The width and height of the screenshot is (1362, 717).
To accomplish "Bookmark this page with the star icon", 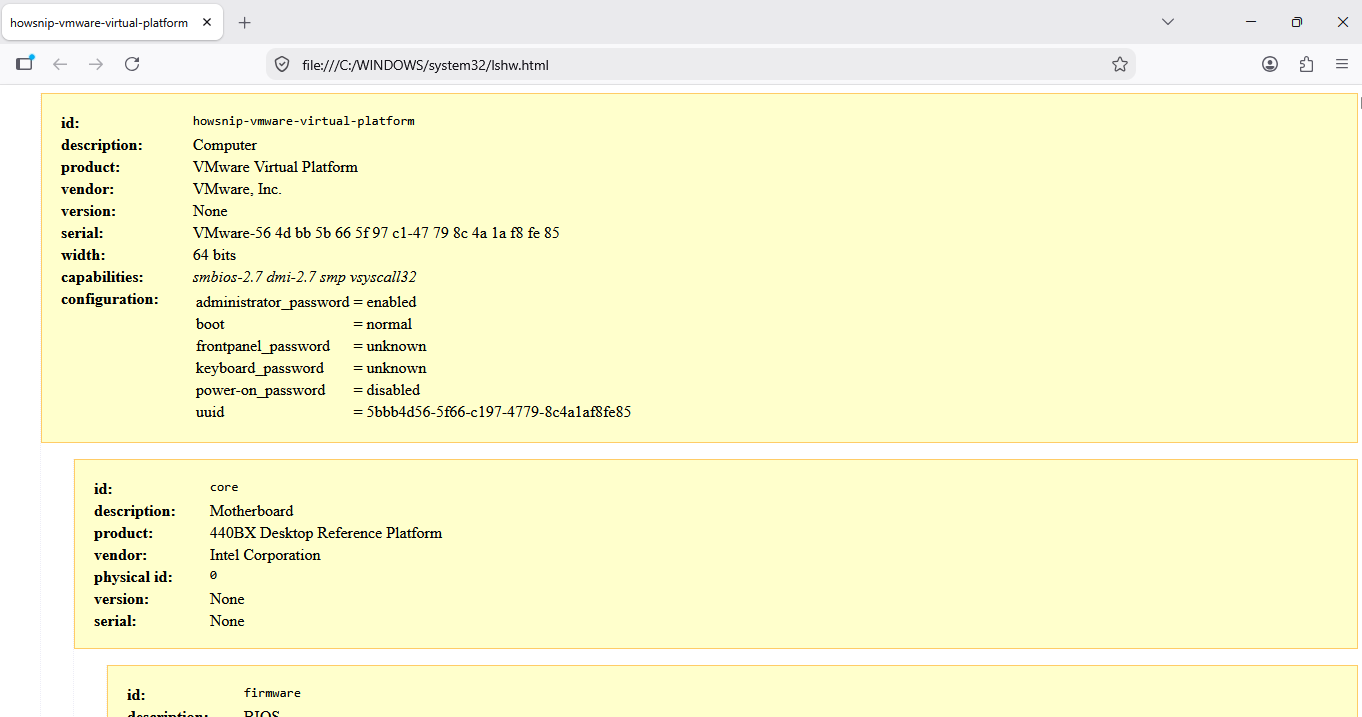I will tap(1120, 65).
